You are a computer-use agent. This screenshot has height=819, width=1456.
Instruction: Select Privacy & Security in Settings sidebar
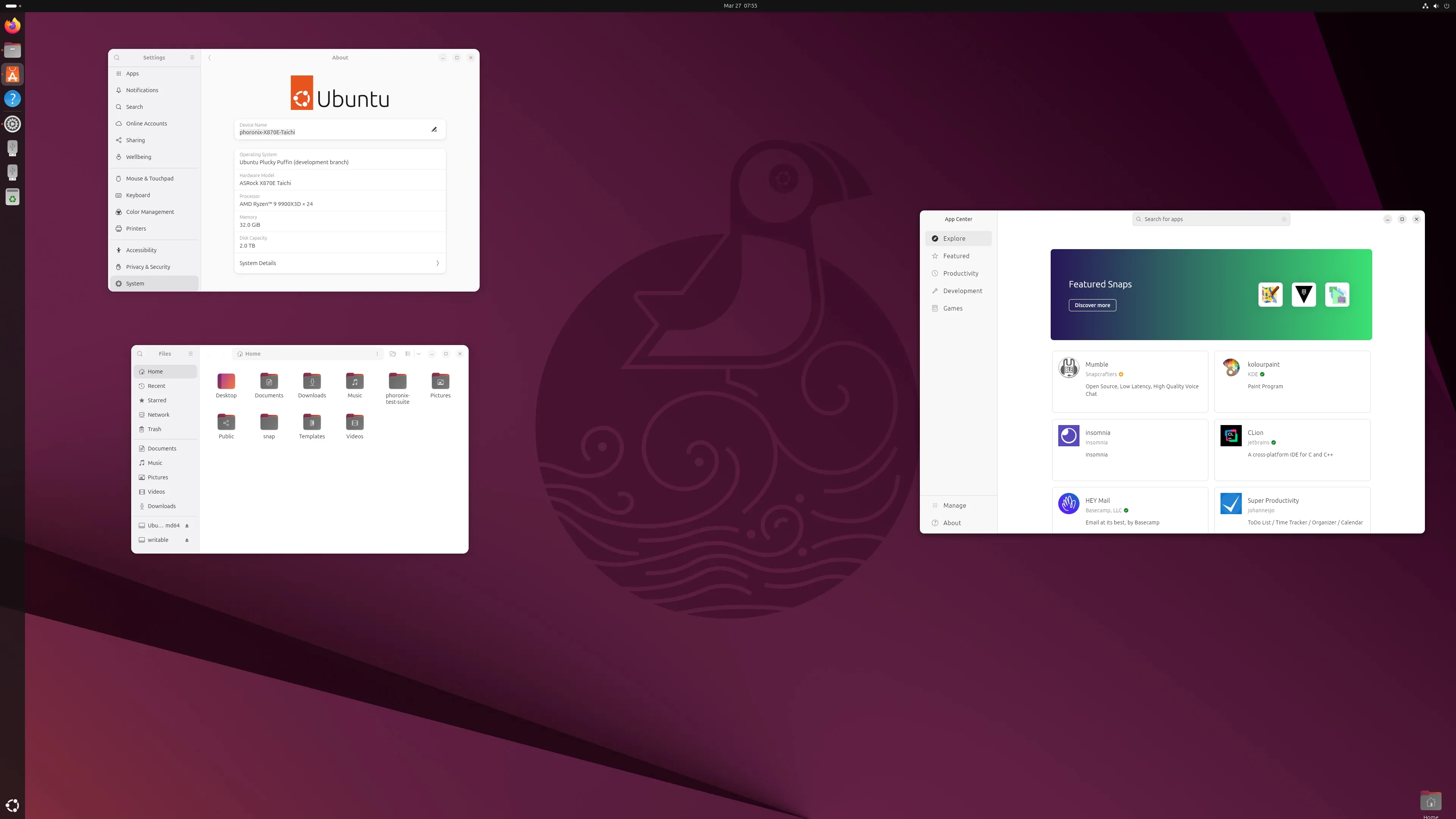148,267
